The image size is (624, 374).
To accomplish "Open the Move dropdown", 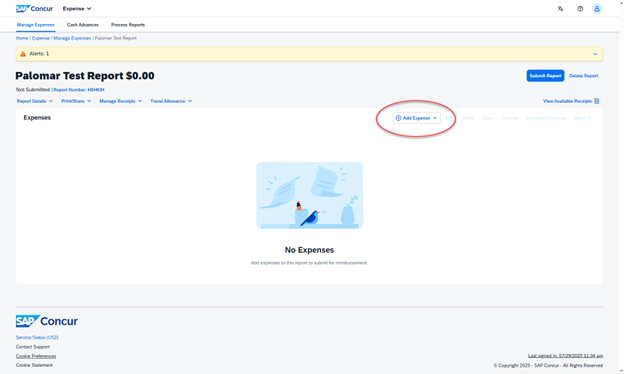I will coord(582,118).
